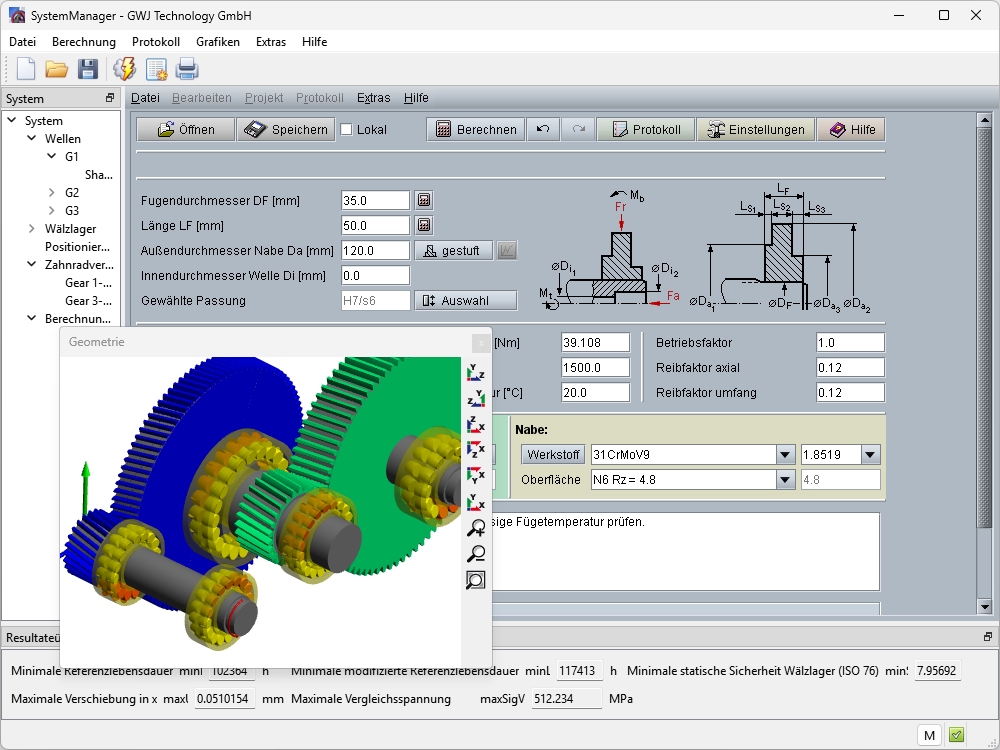
Task: Click the save floppy disk icon
Action: coord(88,69)
